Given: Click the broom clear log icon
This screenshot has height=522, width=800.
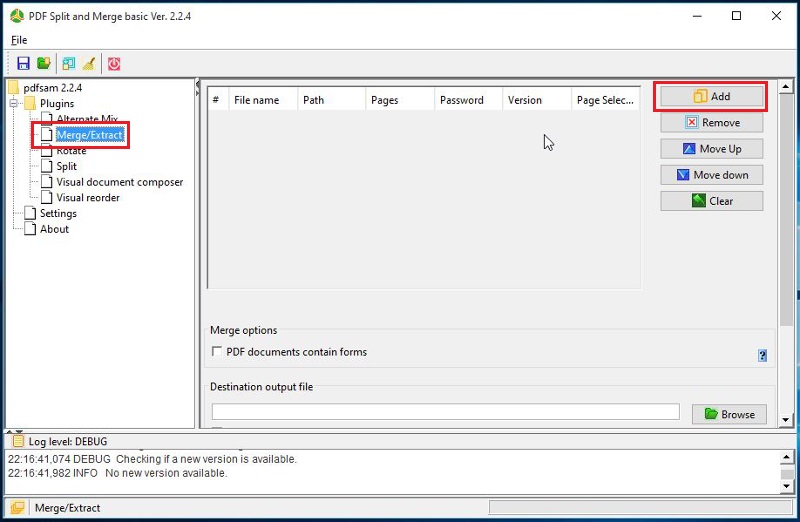Looking at the screenshot, I should point(89,63).
